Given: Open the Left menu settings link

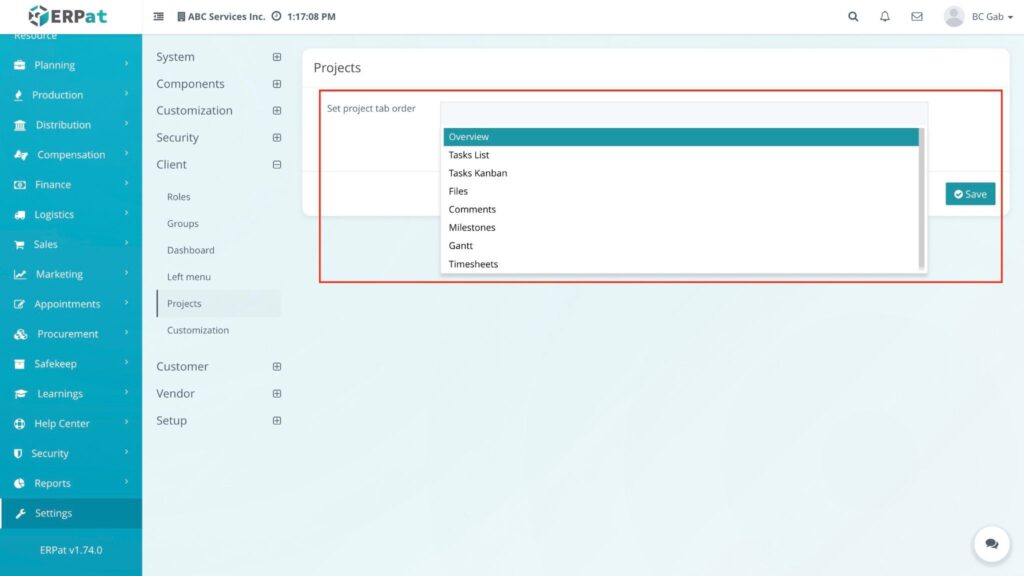Looking at the screenshot, I should (189, 277).
